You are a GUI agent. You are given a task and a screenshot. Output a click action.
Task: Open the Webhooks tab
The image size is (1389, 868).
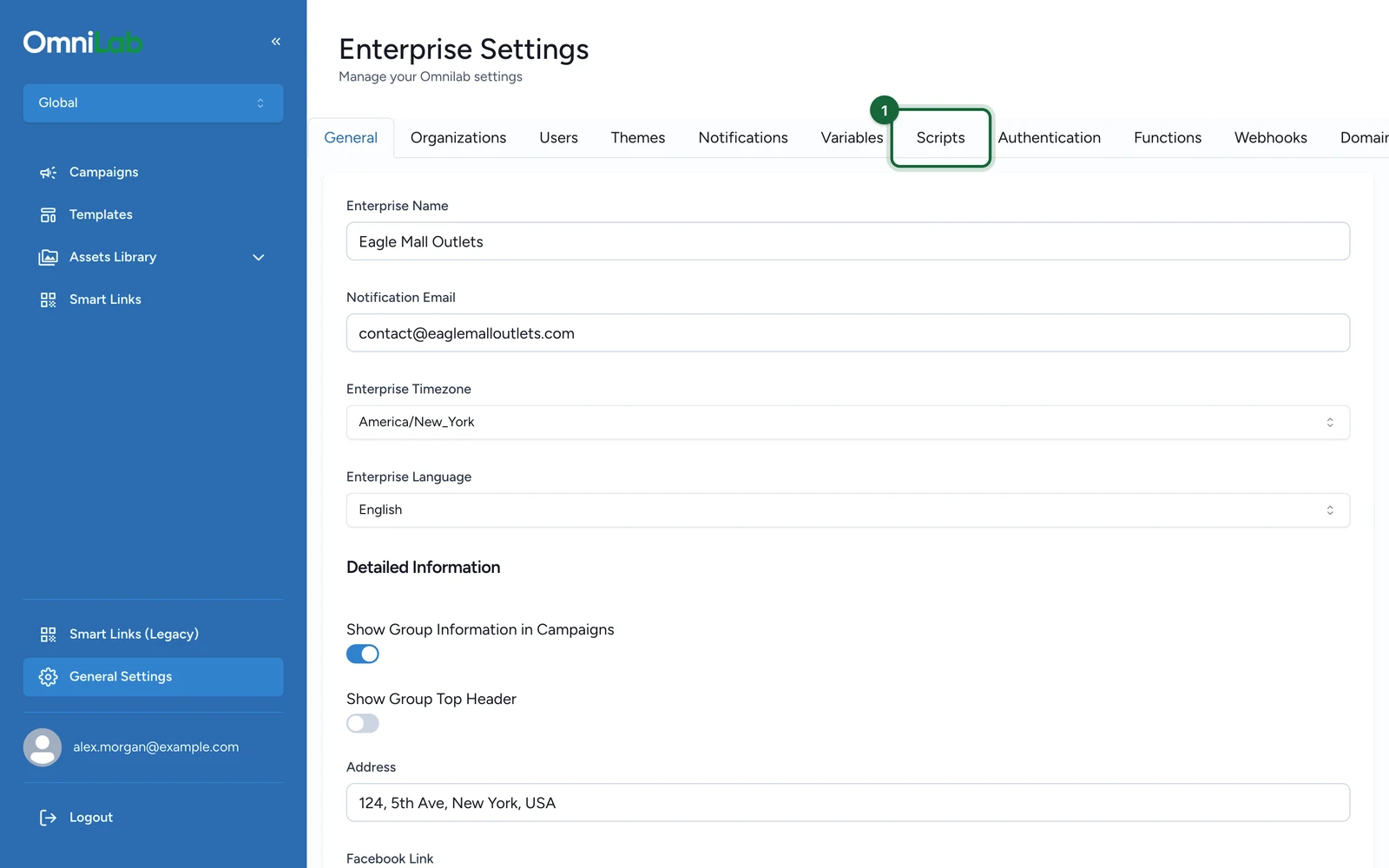click(x=1271, y=138)
